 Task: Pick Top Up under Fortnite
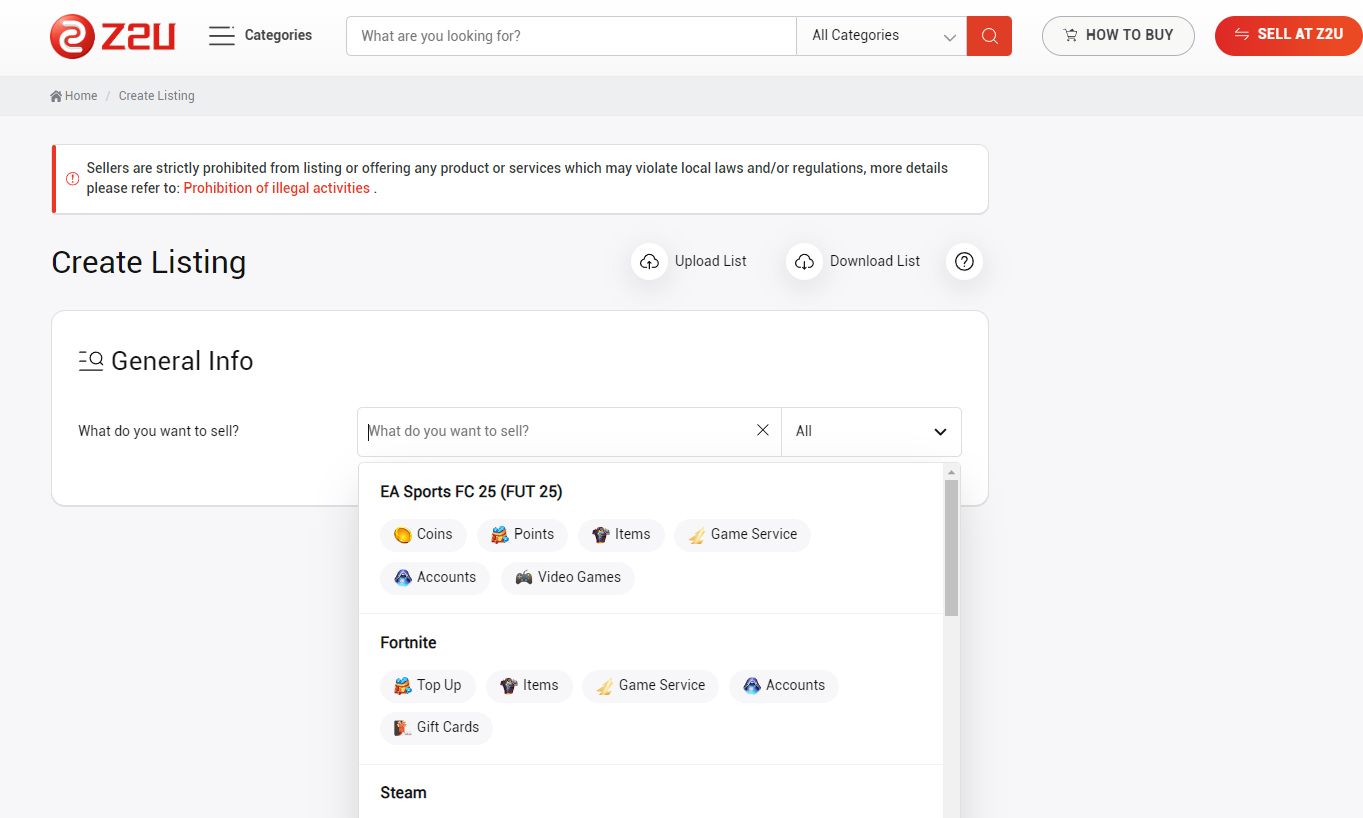click(428, 686)
